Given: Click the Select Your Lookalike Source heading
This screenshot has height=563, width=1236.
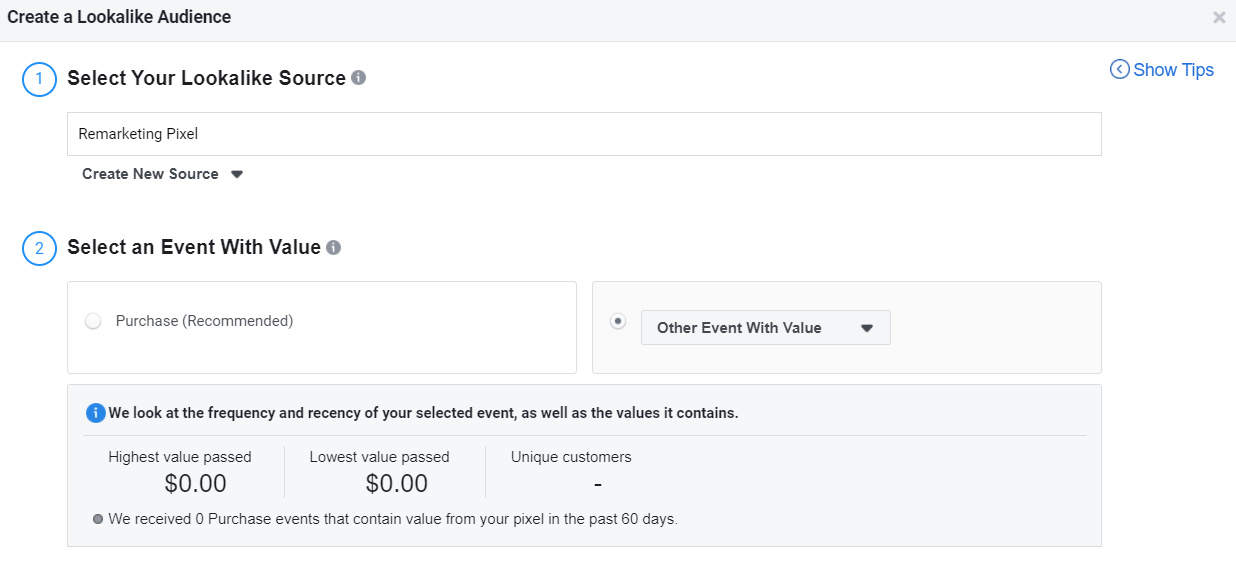Looking at the screenshot, I should tap(206, 78).
